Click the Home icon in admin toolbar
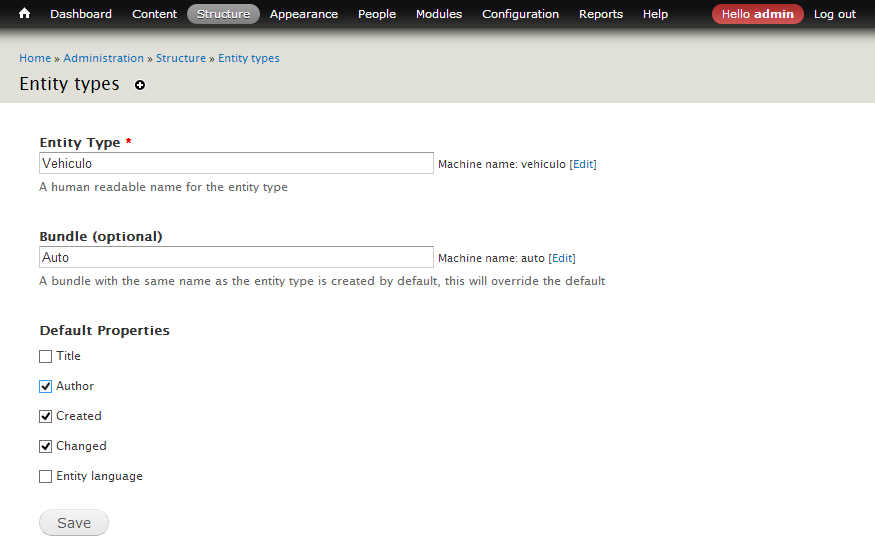 click(25, 14)
